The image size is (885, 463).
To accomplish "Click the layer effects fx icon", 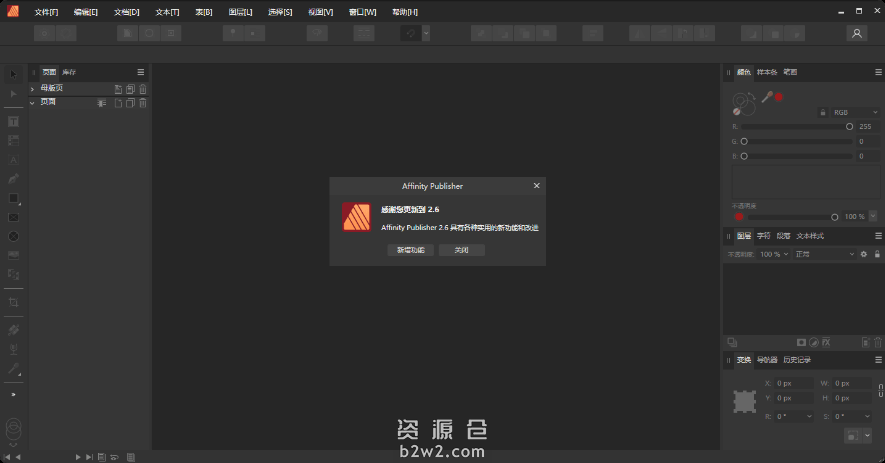I will click(x=827, y=343).
